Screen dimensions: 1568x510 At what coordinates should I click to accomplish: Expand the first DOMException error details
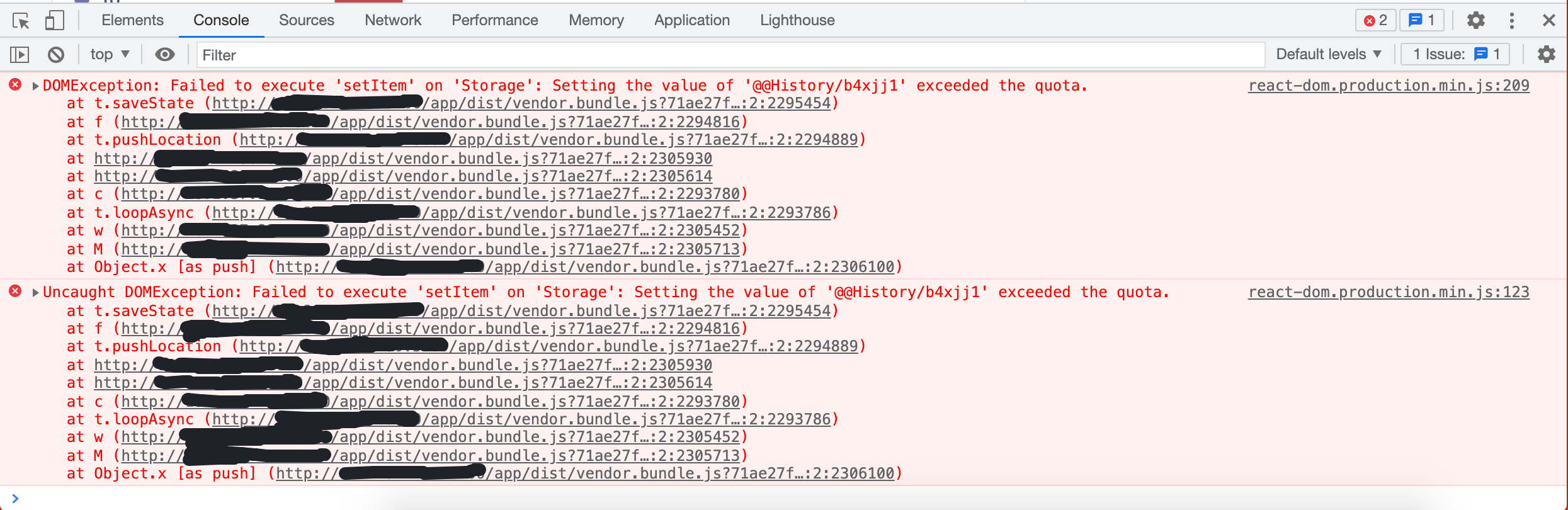pos(35,85)
